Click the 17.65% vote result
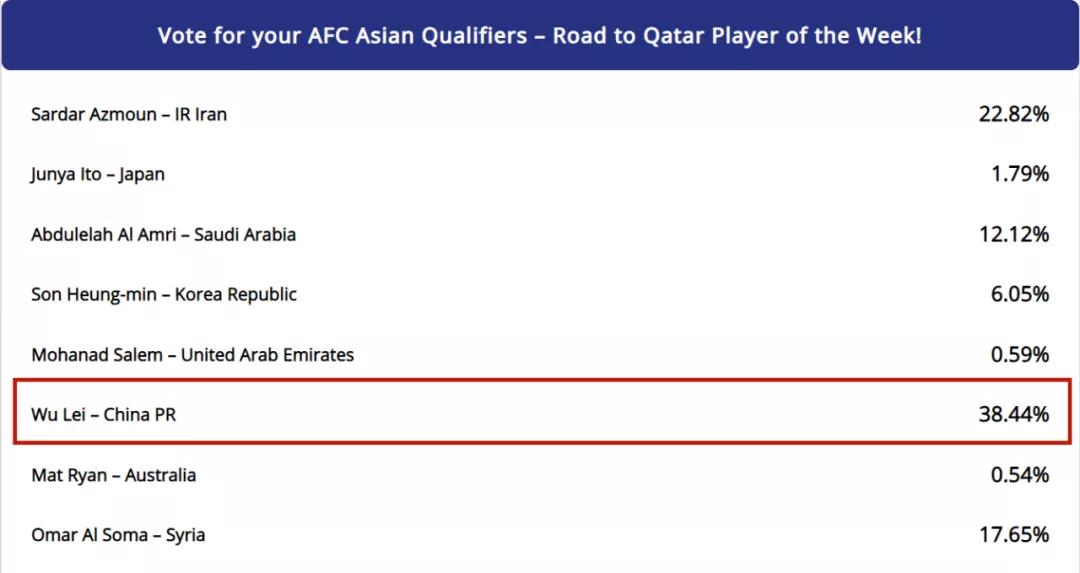Viewport: 1080px width, 573px height. tap(1013, 535)
